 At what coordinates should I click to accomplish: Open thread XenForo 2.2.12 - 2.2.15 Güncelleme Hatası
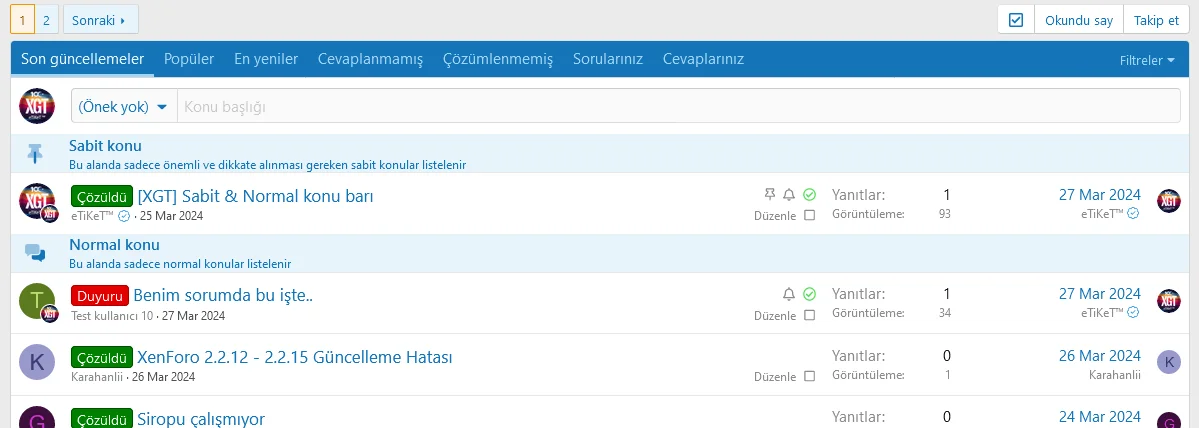point(295,357)
